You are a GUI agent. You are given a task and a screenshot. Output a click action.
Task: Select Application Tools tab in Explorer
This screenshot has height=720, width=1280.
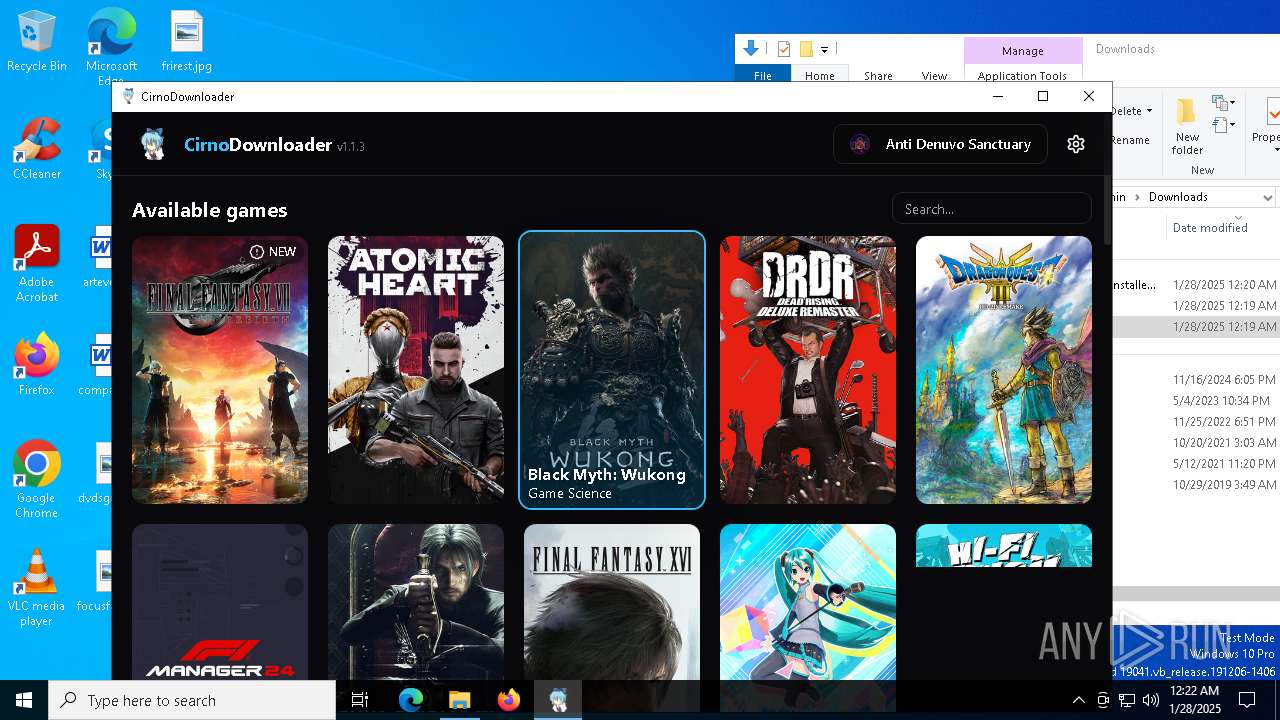(x=1022, y=76)
